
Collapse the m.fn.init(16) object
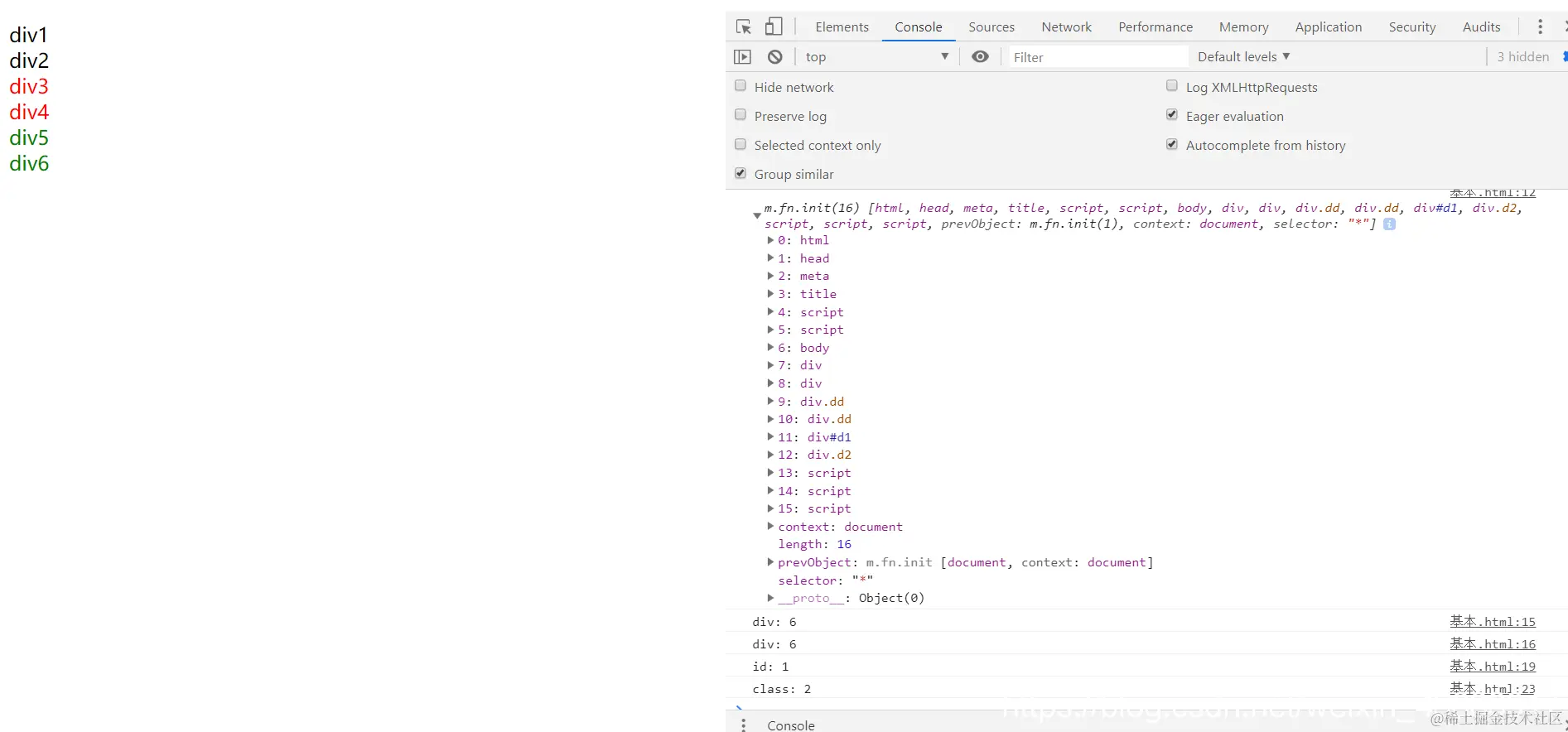tap(757, 215)
